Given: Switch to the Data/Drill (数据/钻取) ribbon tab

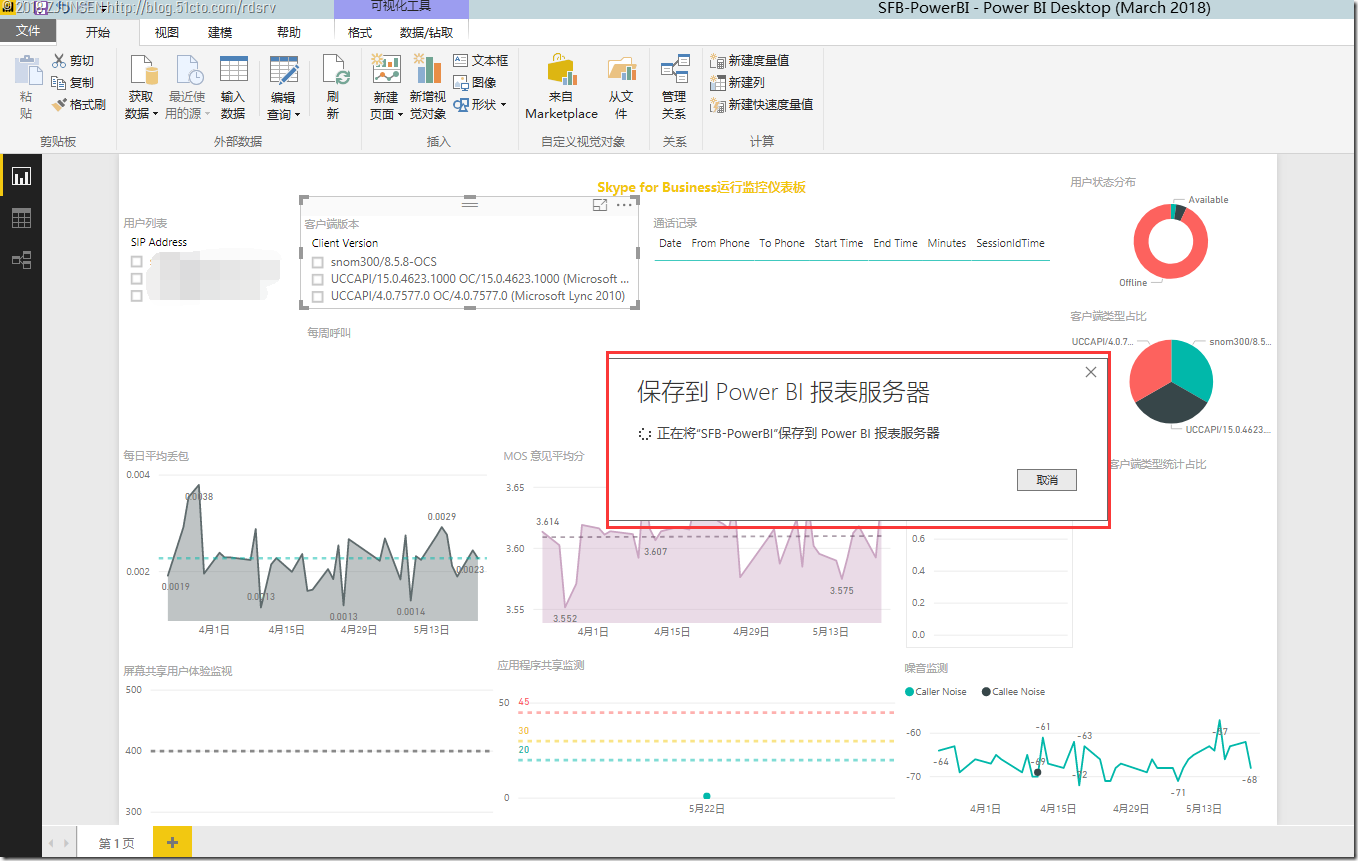Looking at the screenshot, I should 426,32.
